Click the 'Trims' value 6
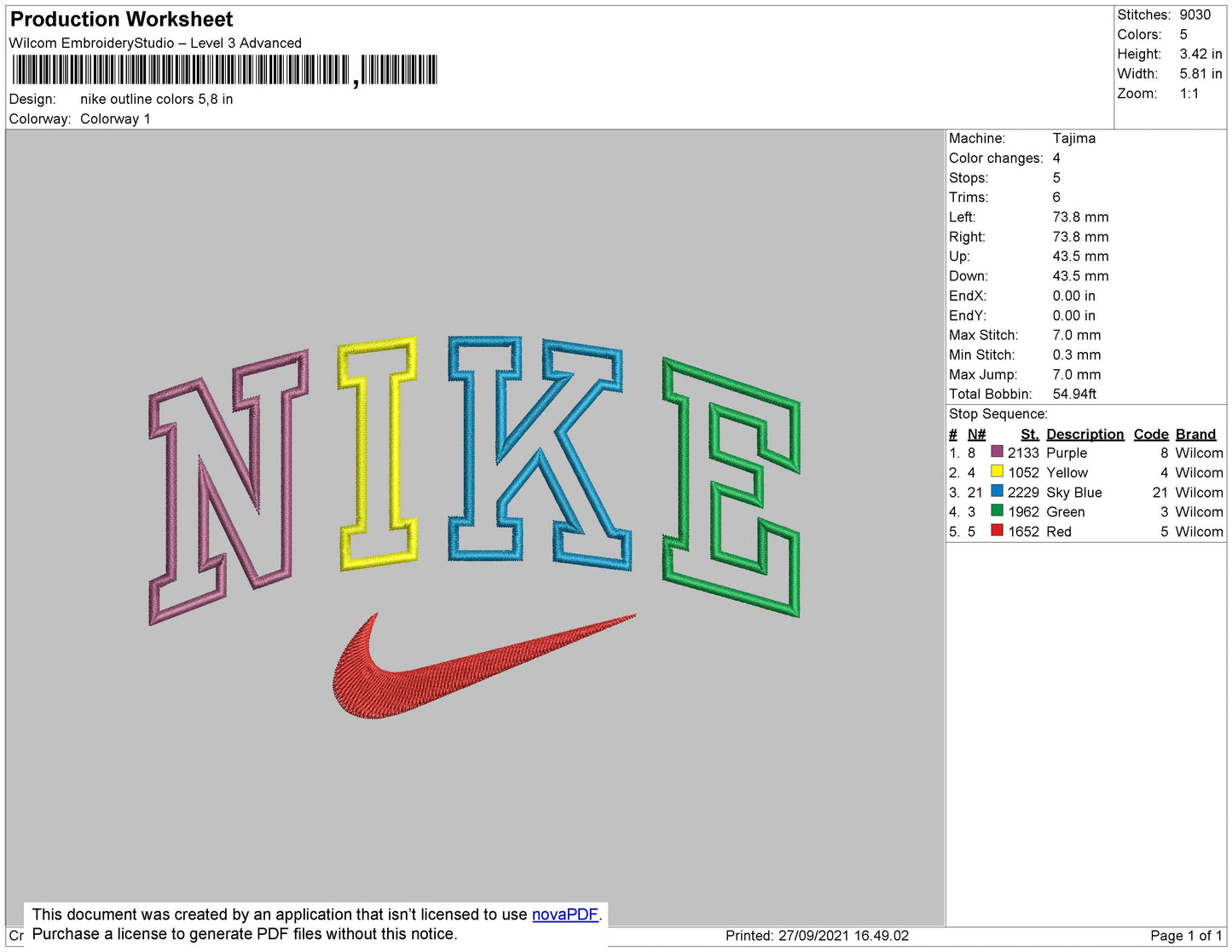 [1056, 197]
